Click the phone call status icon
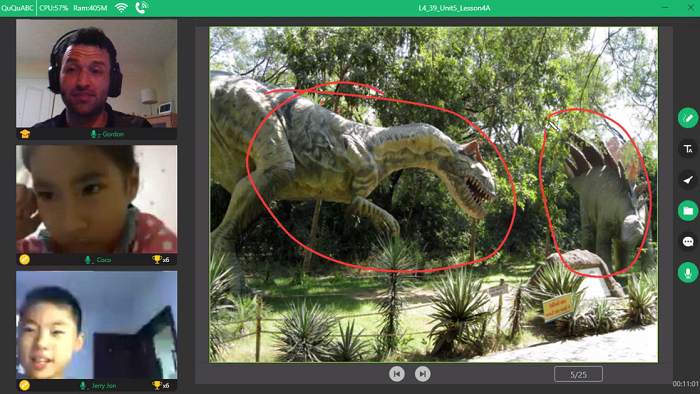 point(141,8)
